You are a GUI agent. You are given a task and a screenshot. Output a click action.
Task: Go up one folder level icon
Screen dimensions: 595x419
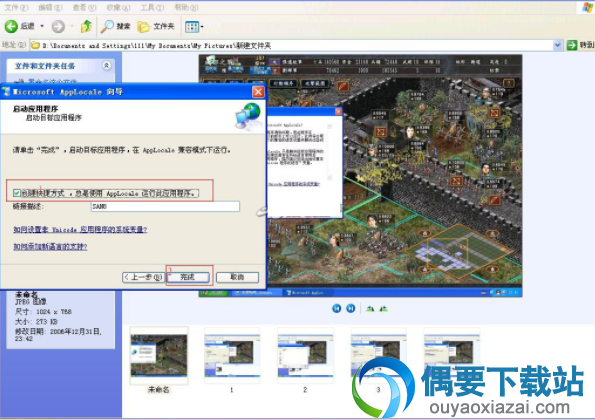pos(87,26)
